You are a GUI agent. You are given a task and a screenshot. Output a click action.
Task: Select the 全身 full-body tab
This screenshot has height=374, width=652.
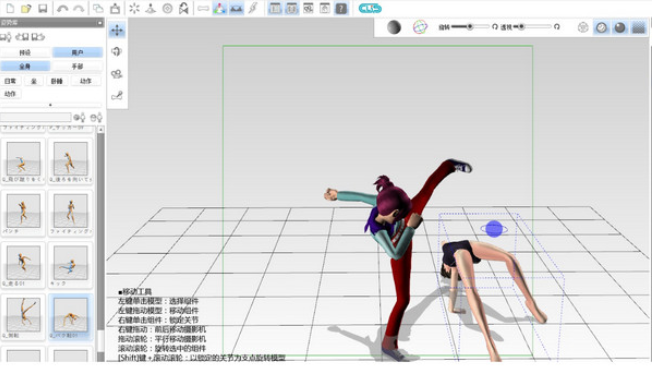[x=25, y=66]
